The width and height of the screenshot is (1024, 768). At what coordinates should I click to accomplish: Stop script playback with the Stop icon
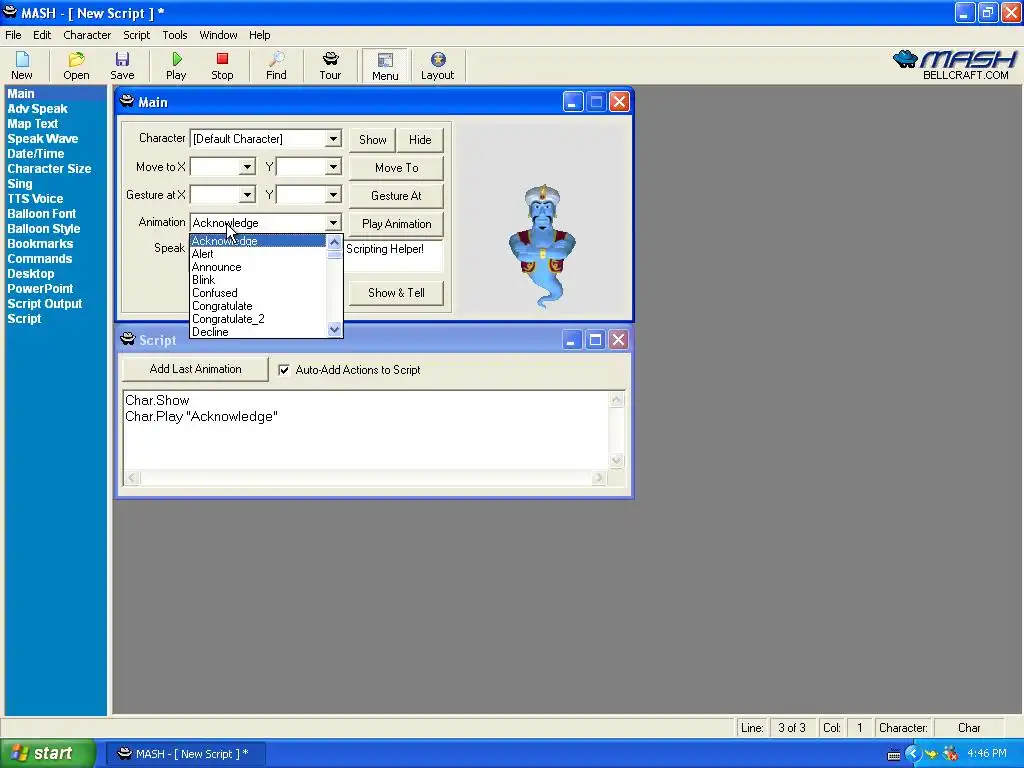coord(222,66)
